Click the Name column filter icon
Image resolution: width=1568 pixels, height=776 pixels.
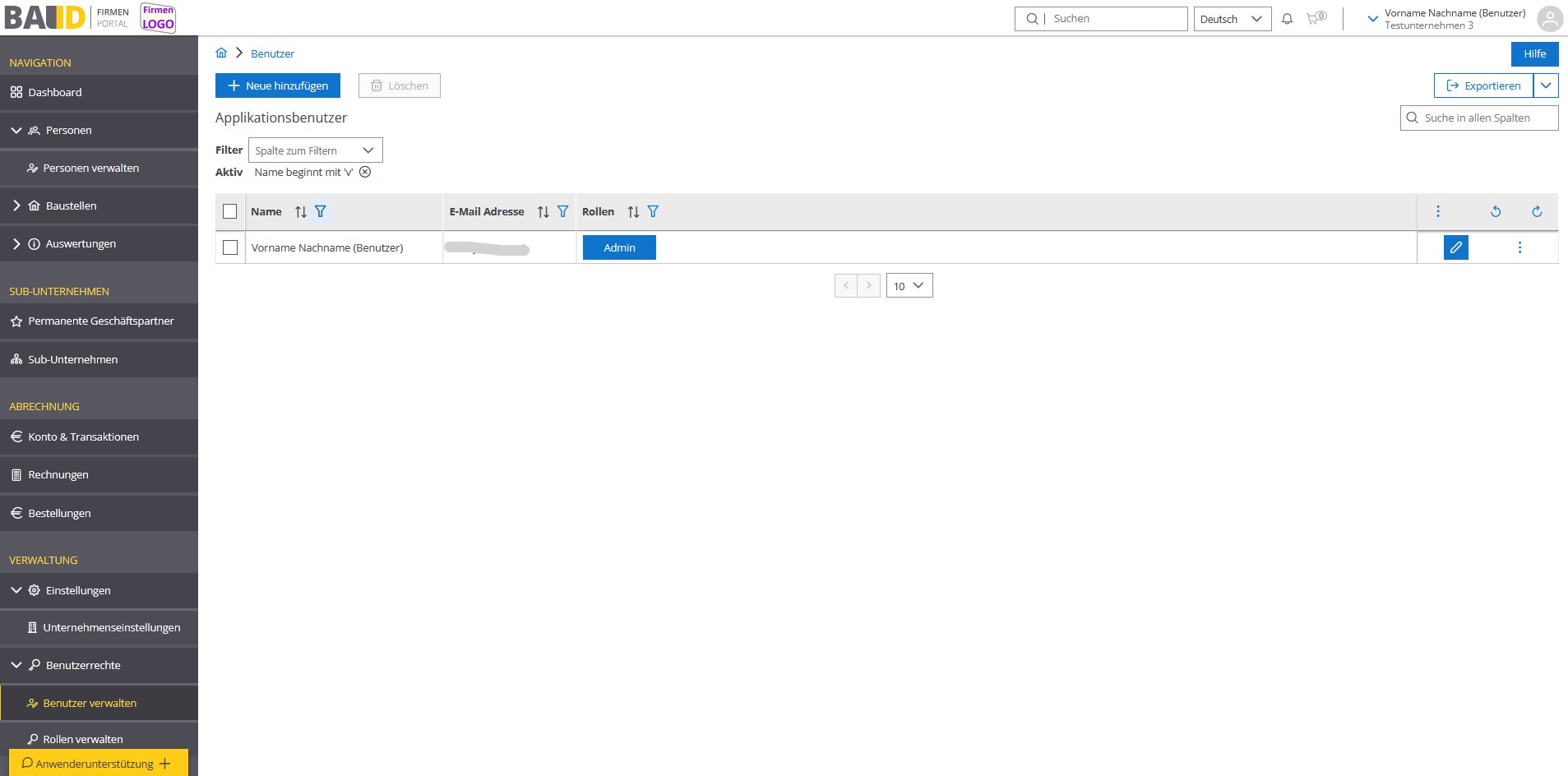coord(321,211)
